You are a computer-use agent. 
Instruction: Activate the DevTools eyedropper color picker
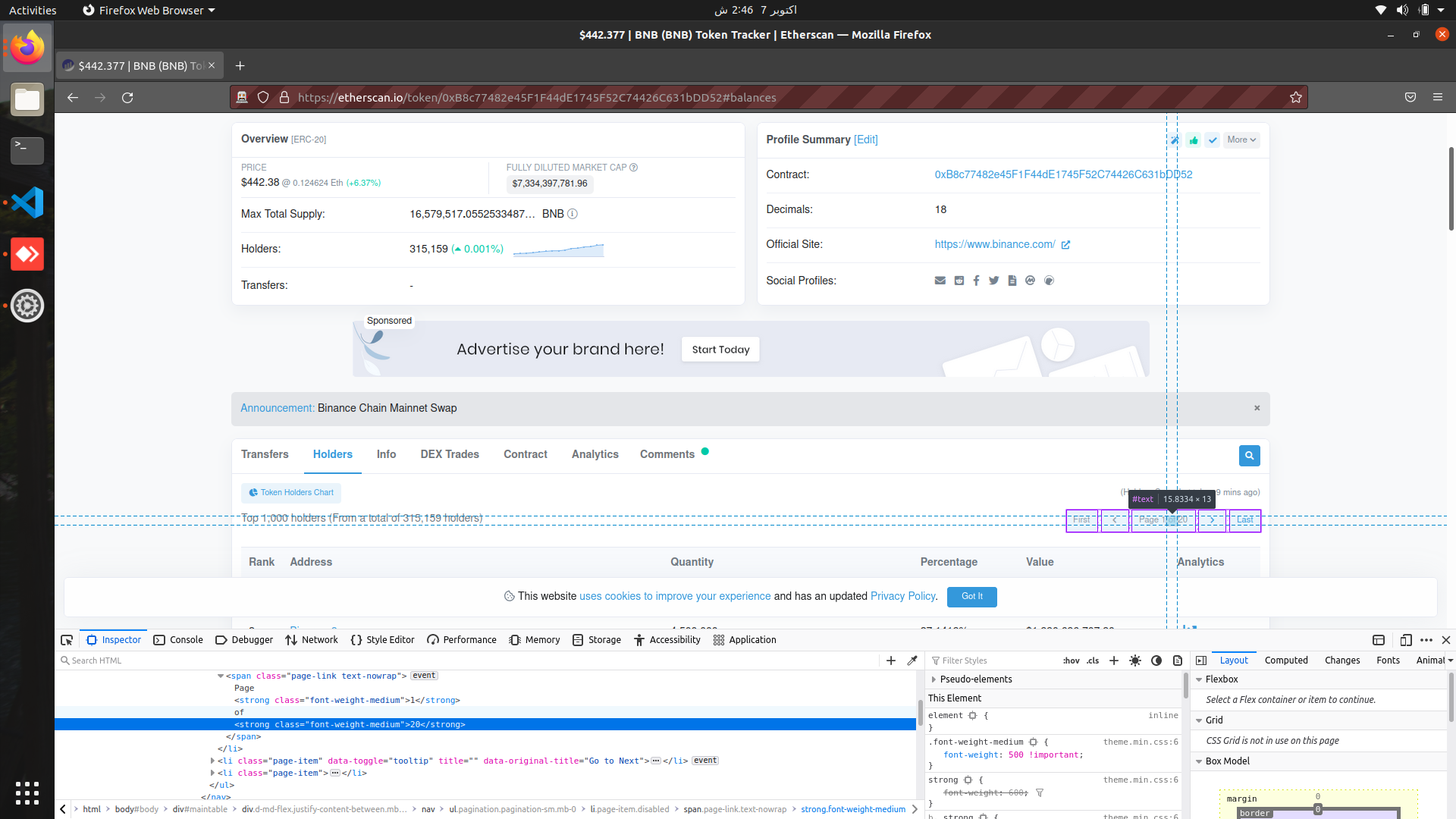coord(912,661)
